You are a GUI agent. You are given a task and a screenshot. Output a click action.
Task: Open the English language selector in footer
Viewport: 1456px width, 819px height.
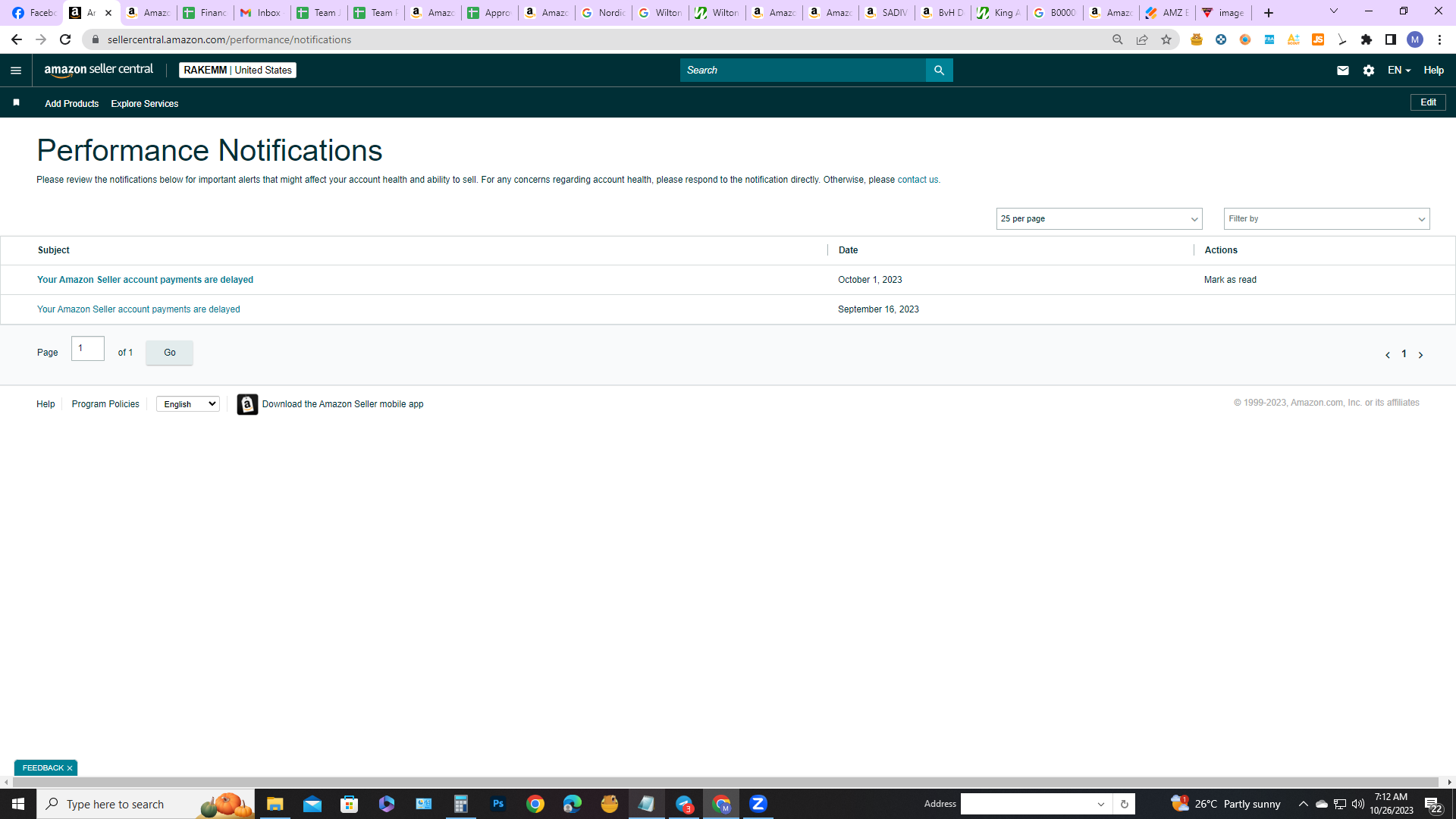[x=188, y=404]
